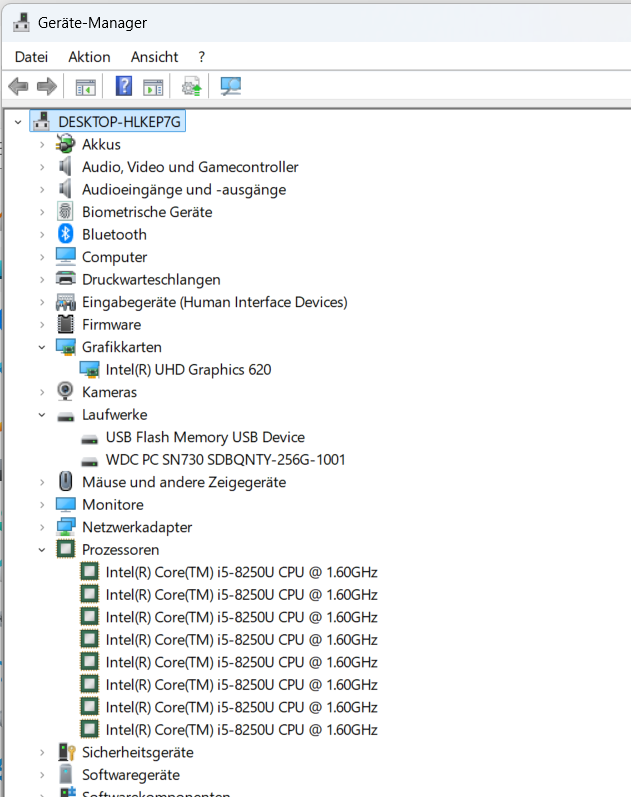Select the first Intel Core i5-8250U entry

point(242,572)
